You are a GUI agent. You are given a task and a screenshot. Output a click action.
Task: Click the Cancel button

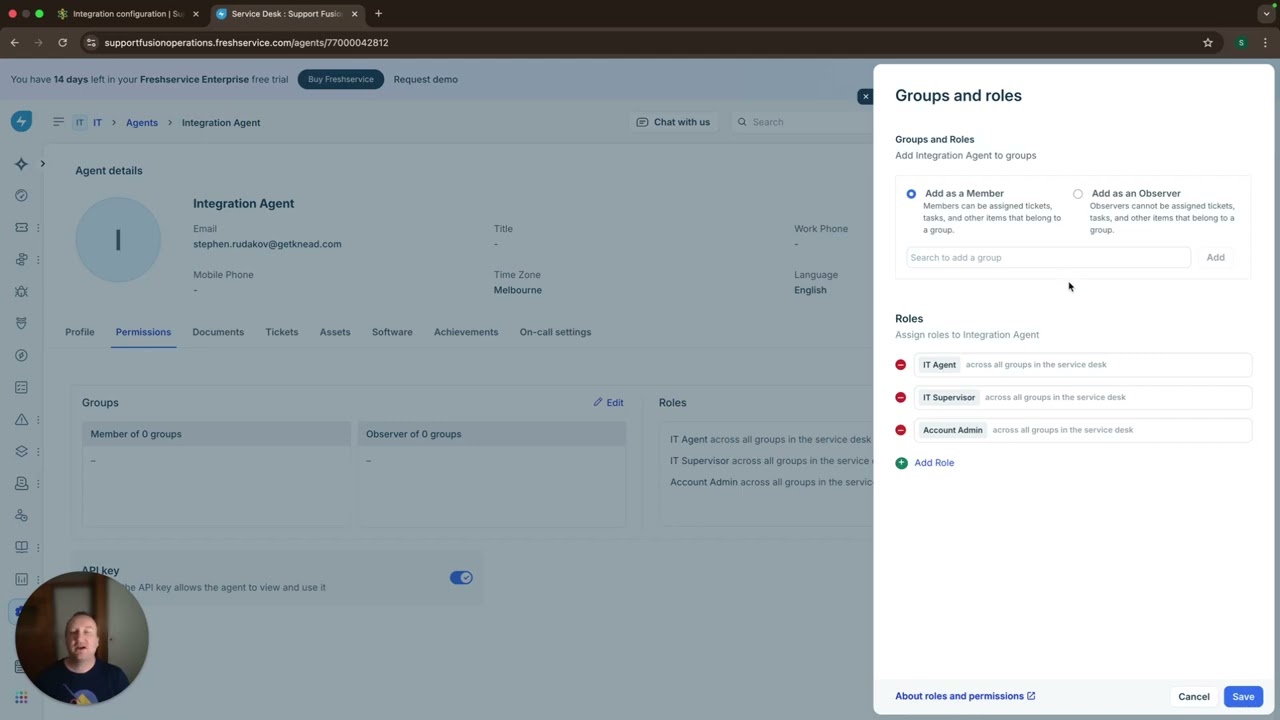coord(1194,697)
